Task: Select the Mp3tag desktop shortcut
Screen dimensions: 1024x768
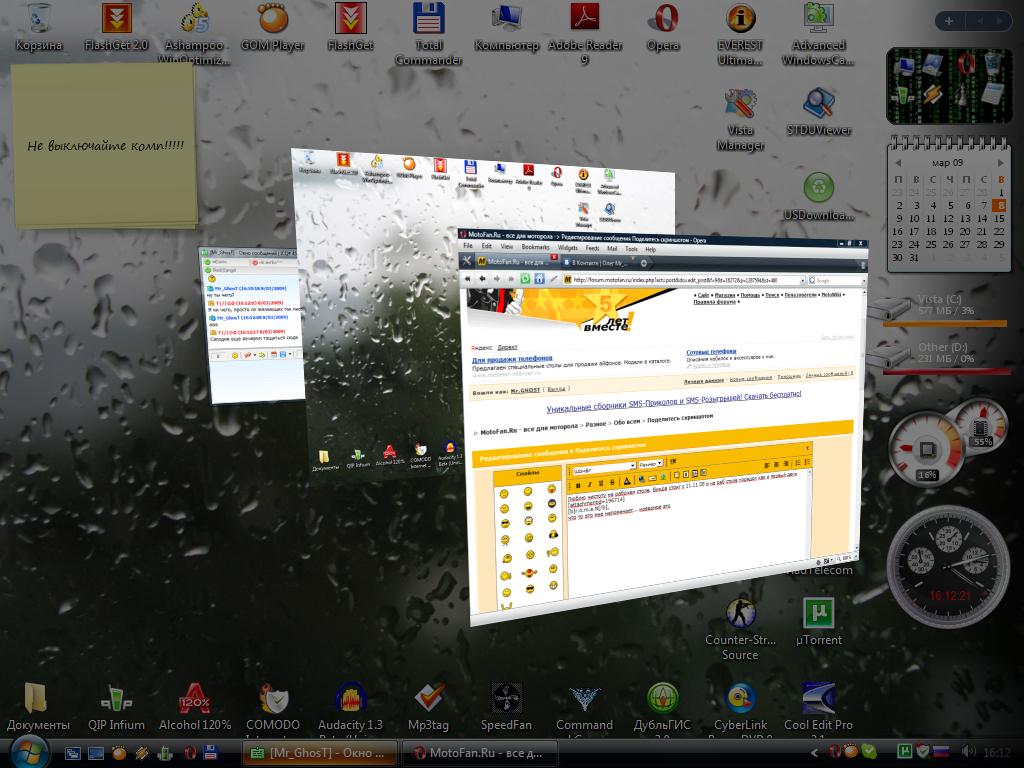Action: tap(428, 707)
